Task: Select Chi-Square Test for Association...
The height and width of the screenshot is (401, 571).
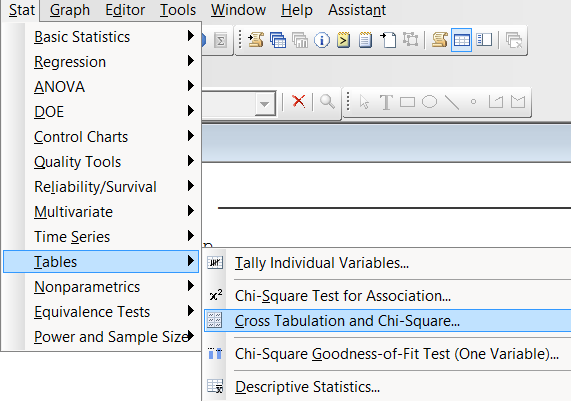Action: (387, 296)
